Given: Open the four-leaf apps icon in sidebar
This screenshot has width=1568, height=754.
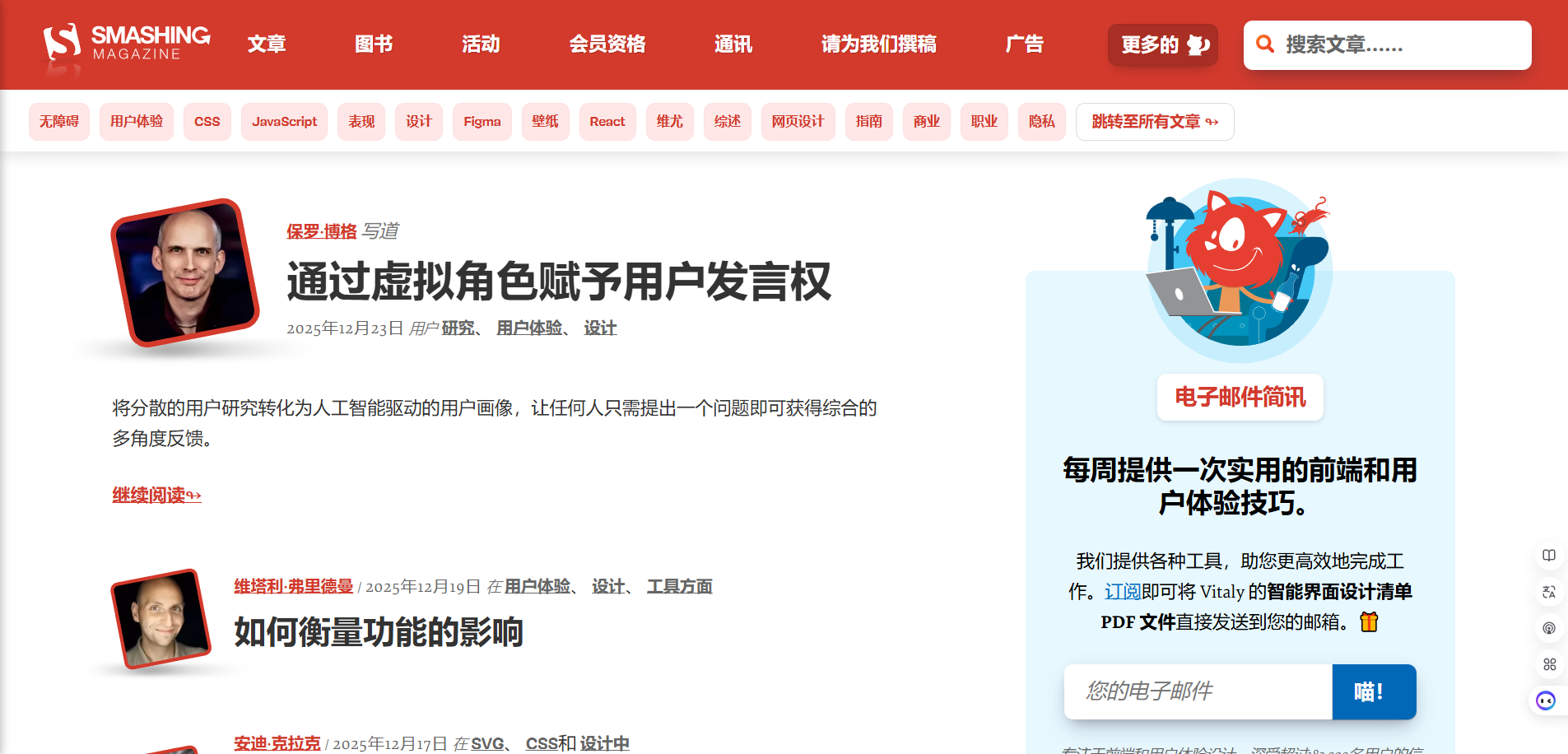Looking at the screenshot, I should 1549,664.
